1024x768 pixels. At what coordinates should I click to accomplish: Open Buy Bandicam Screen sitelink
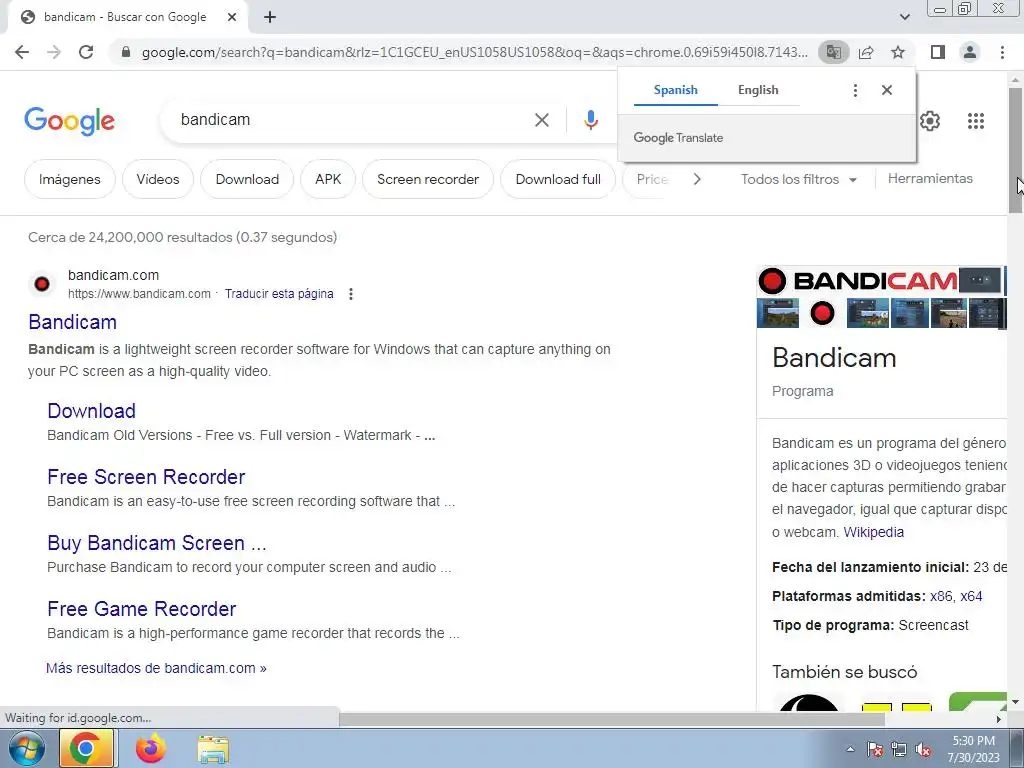(157, 543)
